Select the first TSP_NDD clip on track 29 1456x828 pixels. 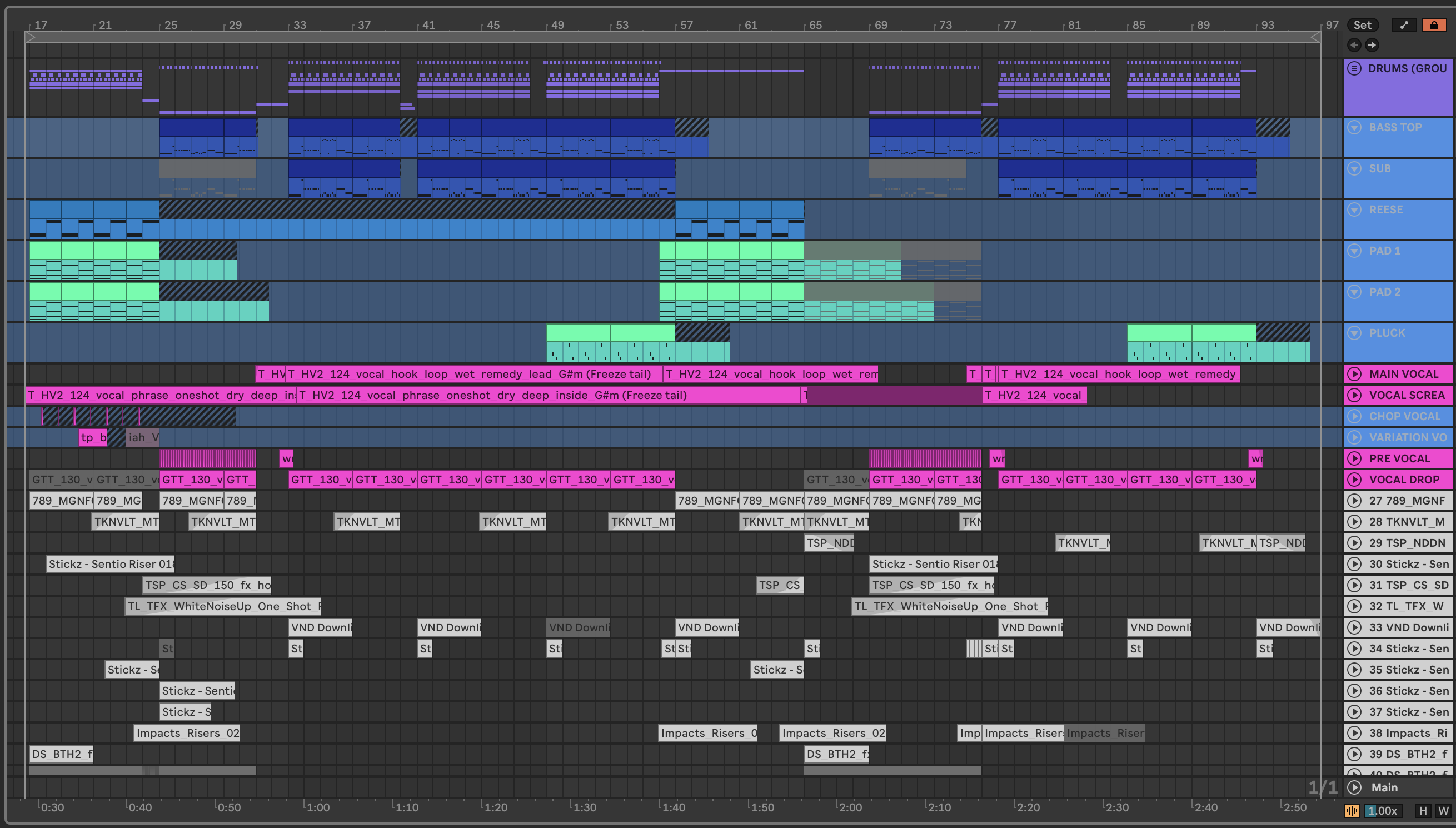tap(829, 542)
